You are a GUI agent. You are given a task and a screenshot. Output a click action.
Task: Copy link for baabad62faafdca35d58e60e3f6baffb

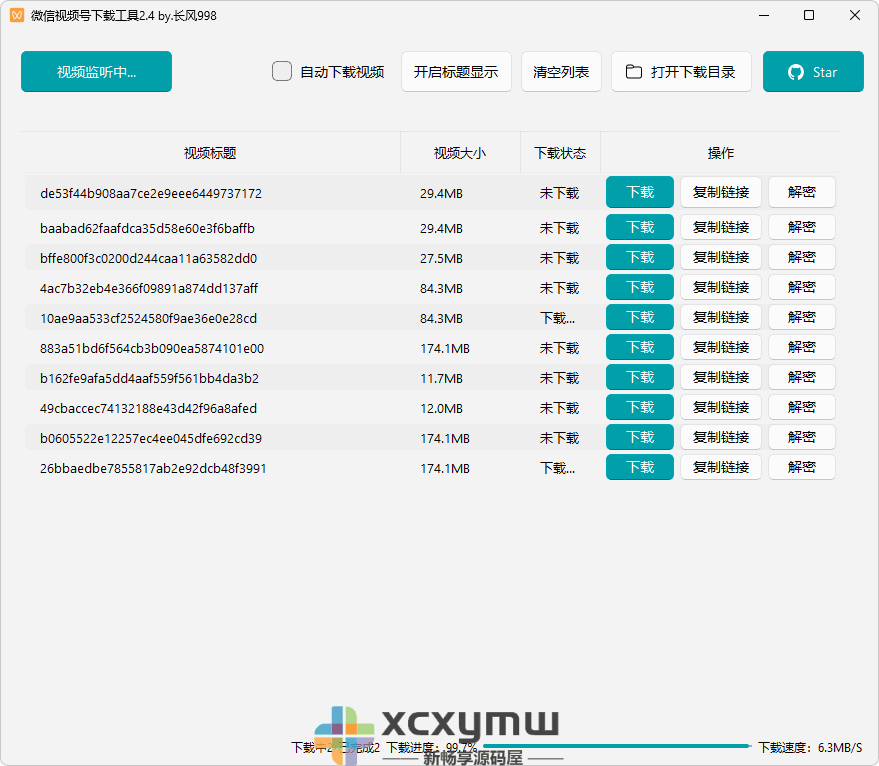coord(720,227)
